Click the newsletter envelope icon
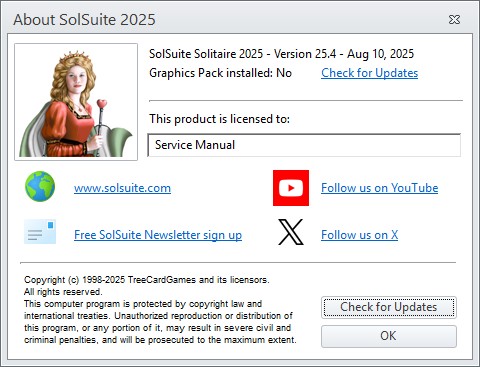Screen dimensions: 480x367 40,232
